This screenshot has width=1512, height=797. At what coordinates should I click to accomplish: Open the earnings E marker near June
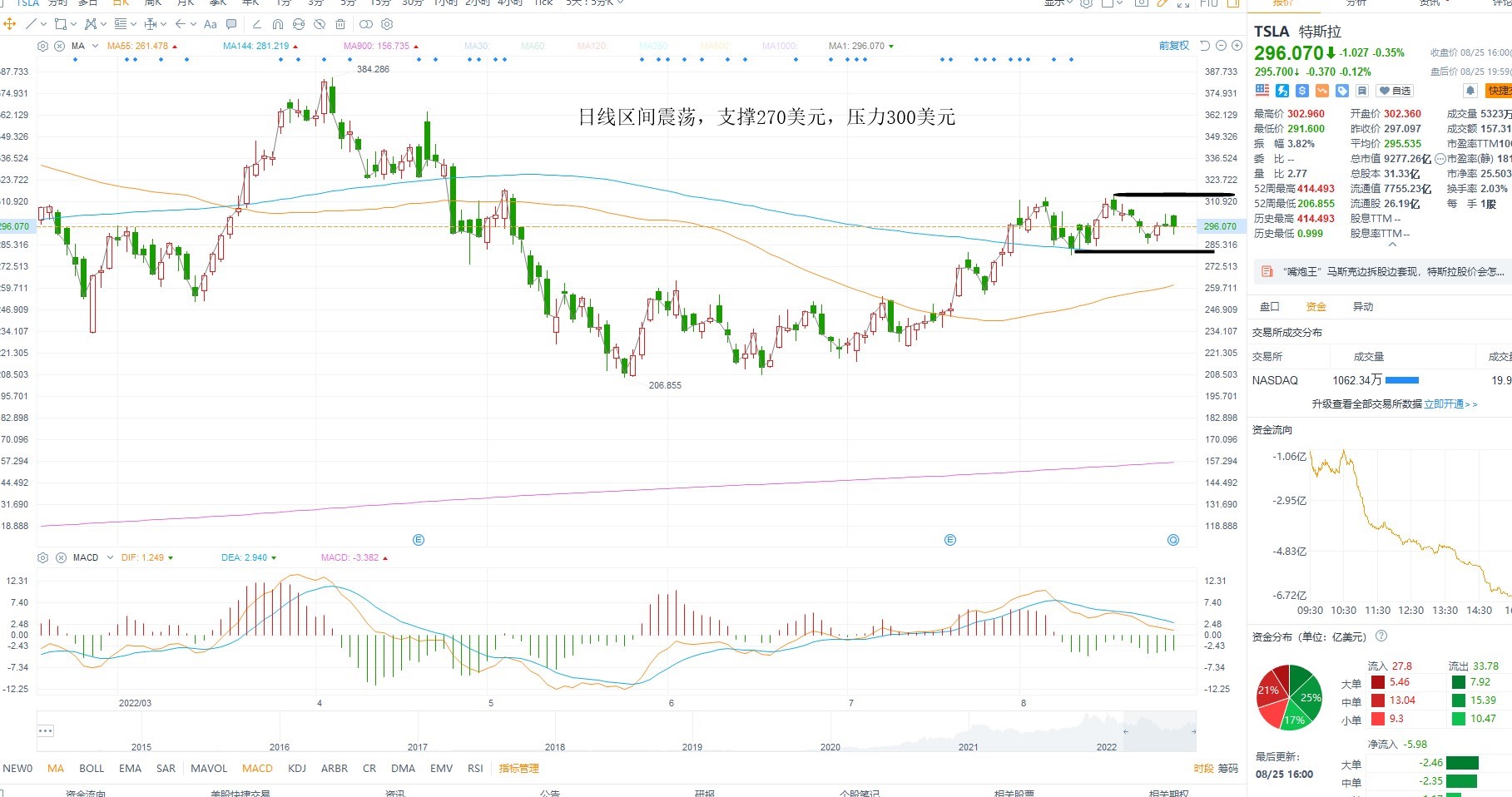click(419, 540)
